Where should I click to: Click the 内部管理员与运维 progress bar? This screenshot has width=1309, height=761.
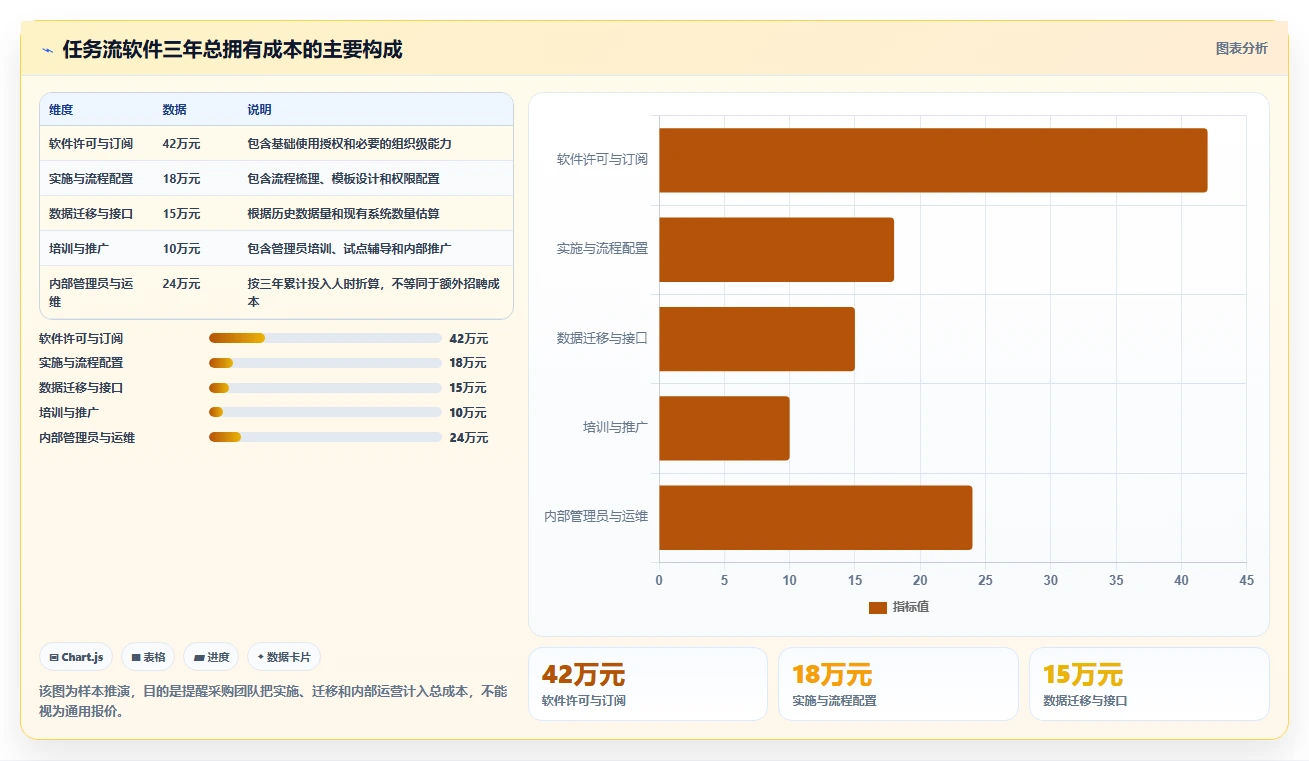325,437
